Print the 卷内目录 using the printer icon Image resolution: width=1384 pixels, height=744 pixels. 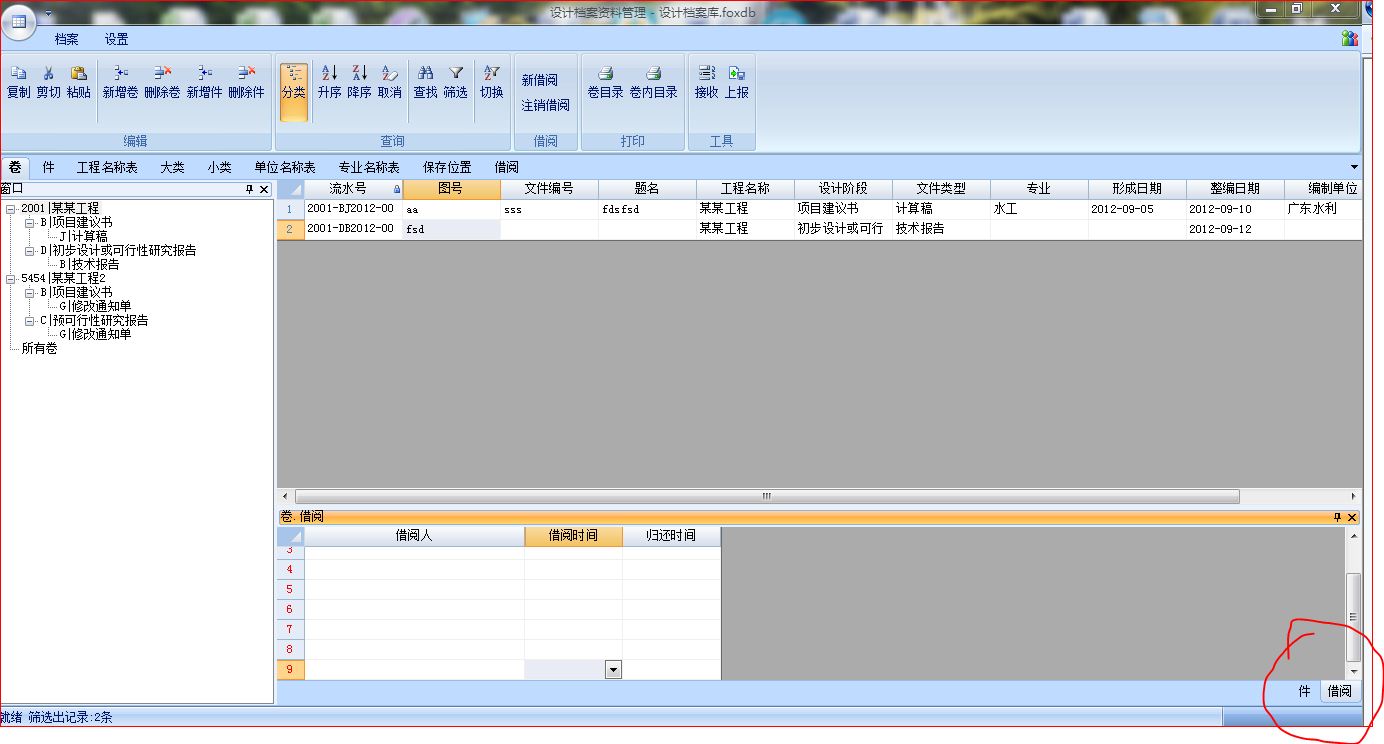653,74
